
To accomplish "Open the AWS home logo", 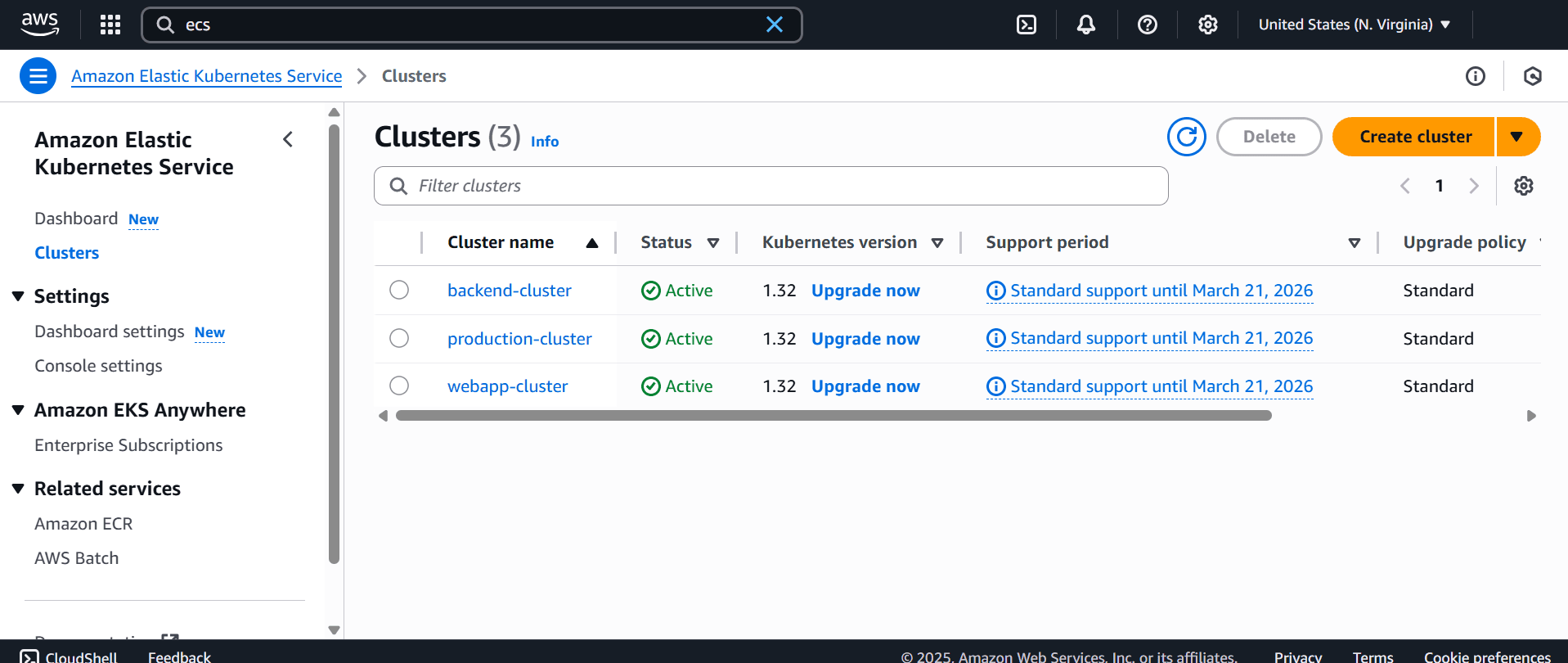I will click(40, 25).
